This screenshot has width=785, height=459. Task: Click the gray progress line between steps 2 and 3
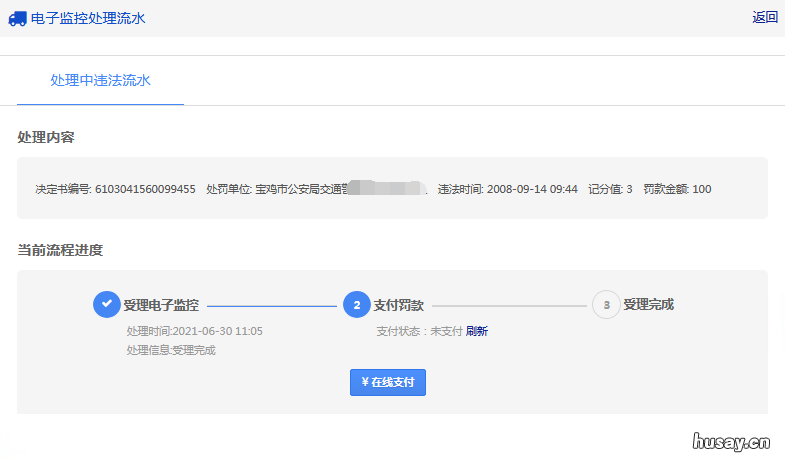click(510, 305)
